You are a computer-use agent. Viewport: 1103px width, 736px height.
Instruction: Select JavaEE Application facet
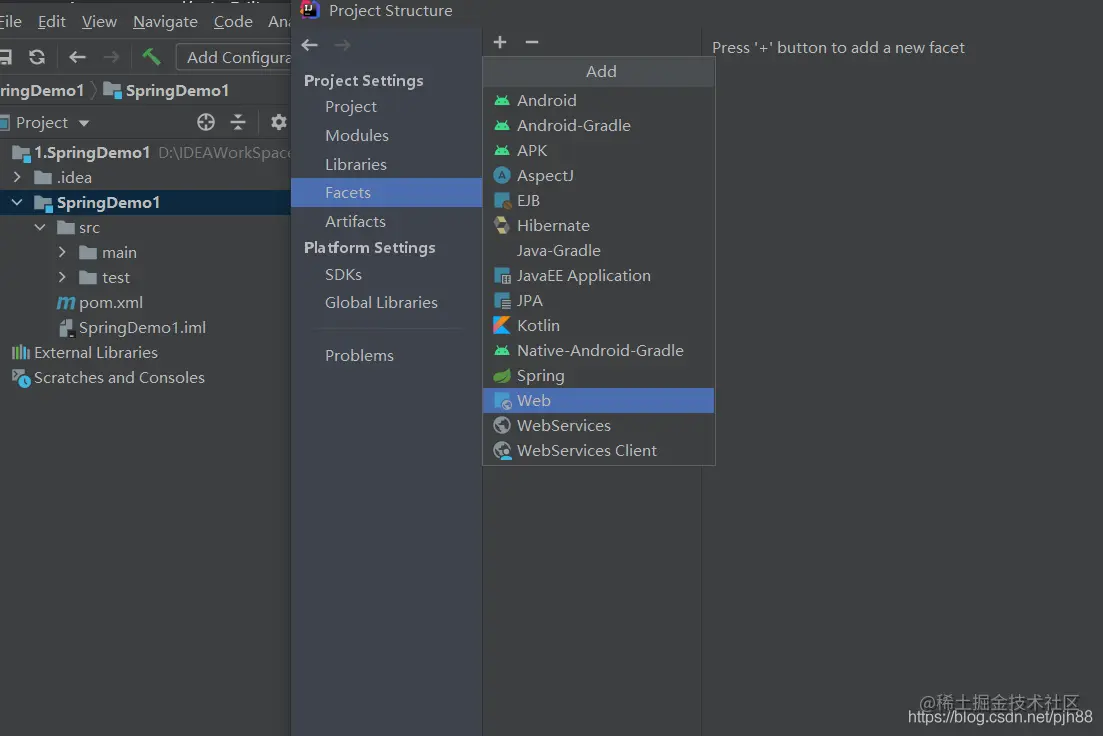tap(599, 276)
